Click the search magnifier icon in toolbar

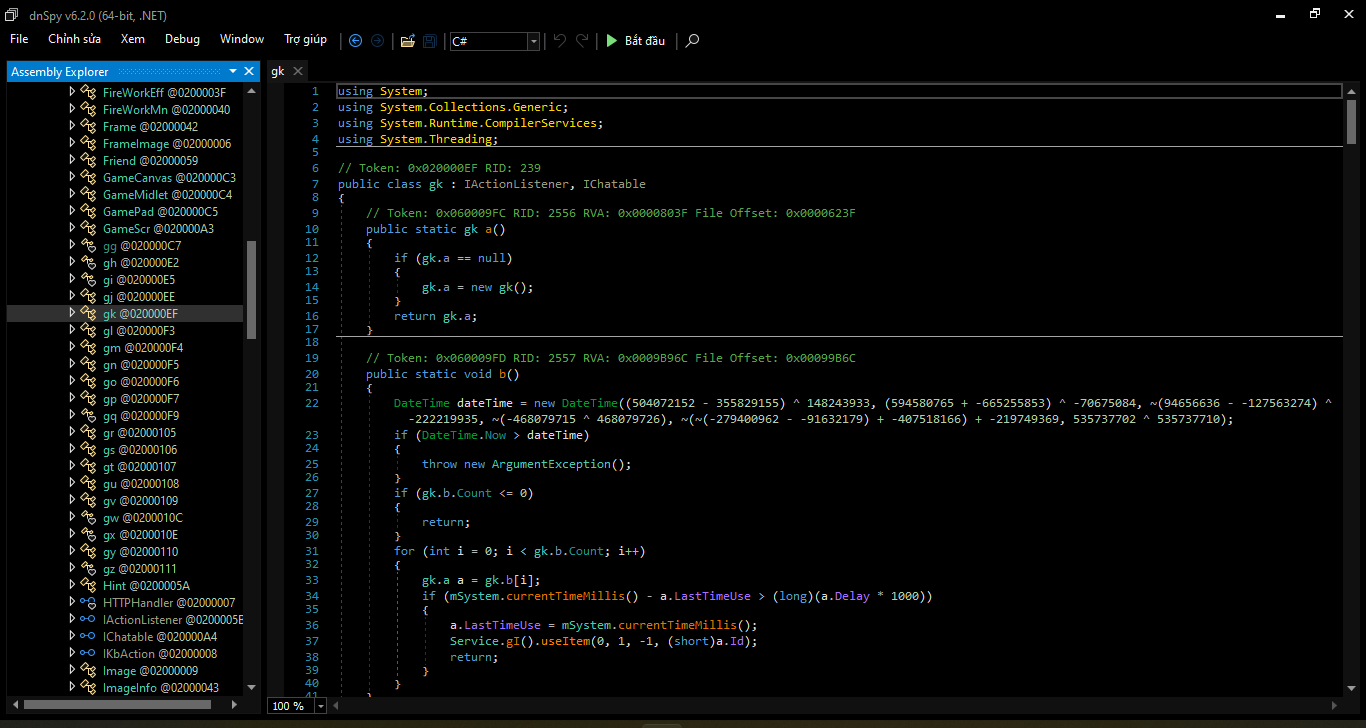(692, 41)
